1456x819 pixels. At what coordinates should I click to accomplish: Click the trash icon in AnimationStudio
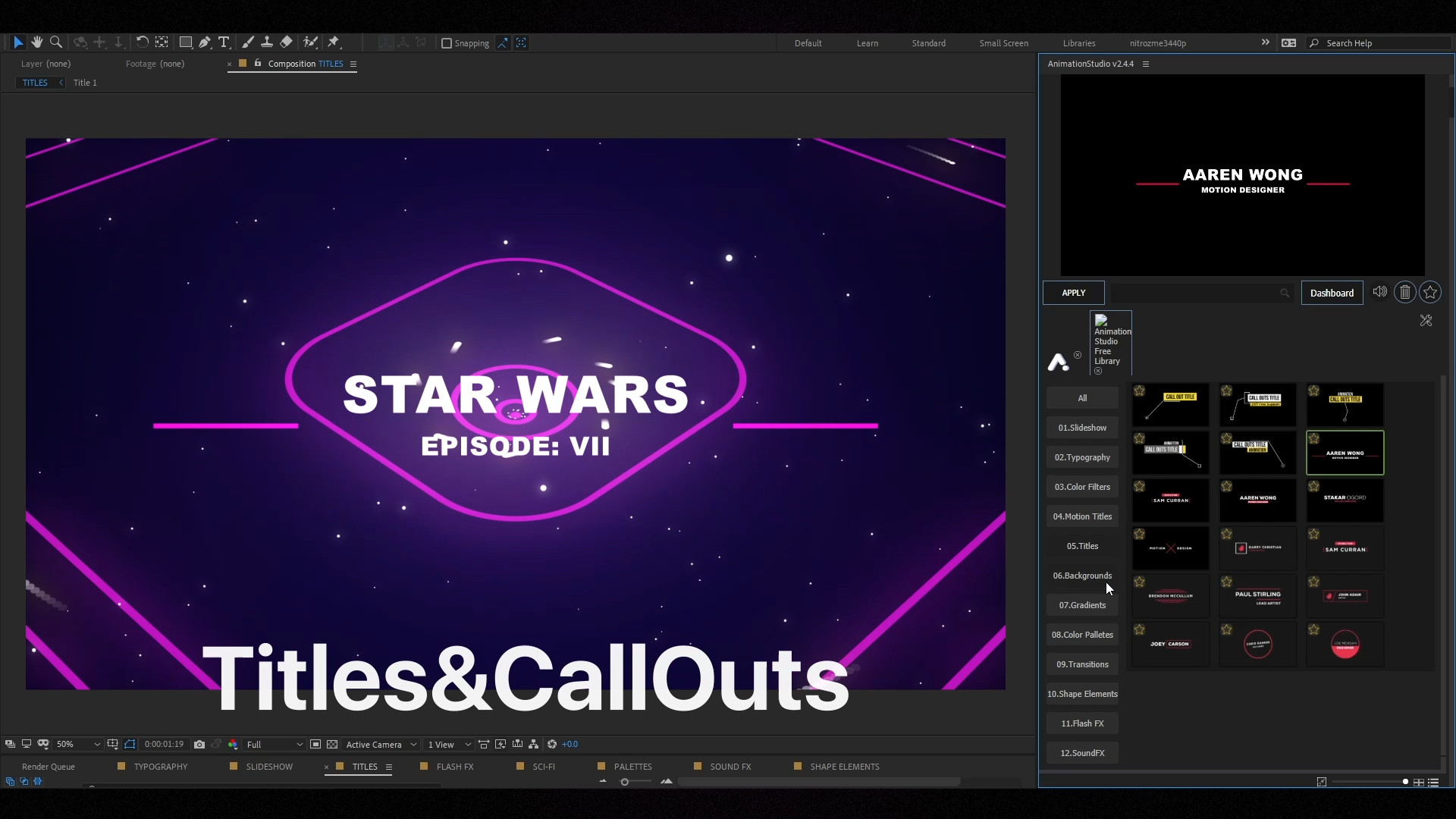1404,293
